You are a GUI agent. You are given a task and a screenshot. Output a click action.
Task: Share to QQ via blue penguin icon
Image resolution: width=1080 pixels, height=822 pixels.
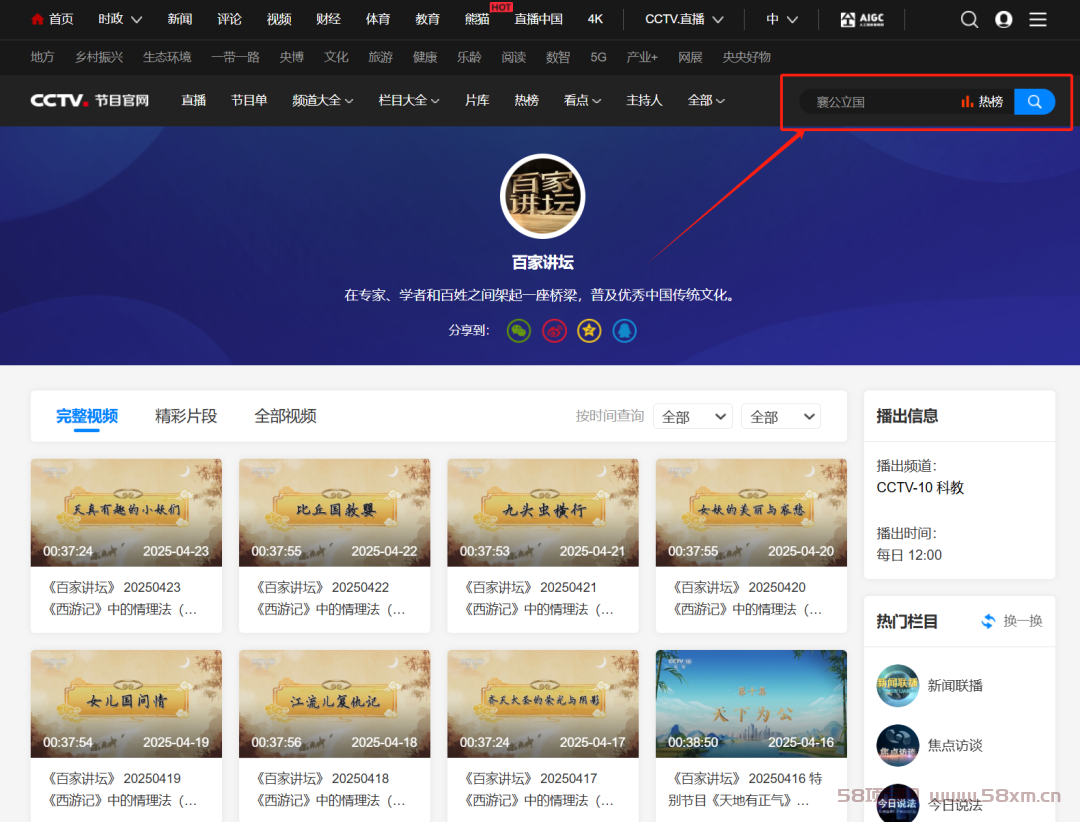625,330
